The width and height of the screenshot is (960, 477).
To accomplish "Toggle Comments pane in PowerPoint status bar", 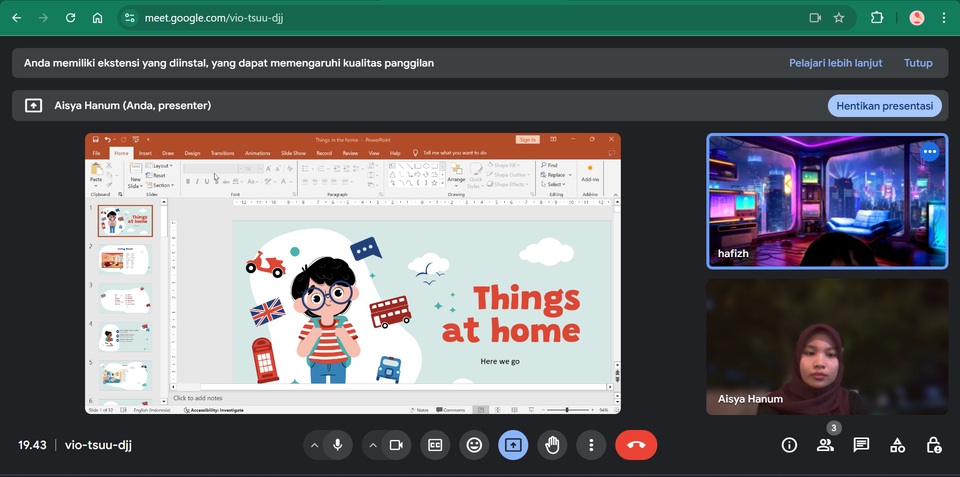I will tap(451, 410).
